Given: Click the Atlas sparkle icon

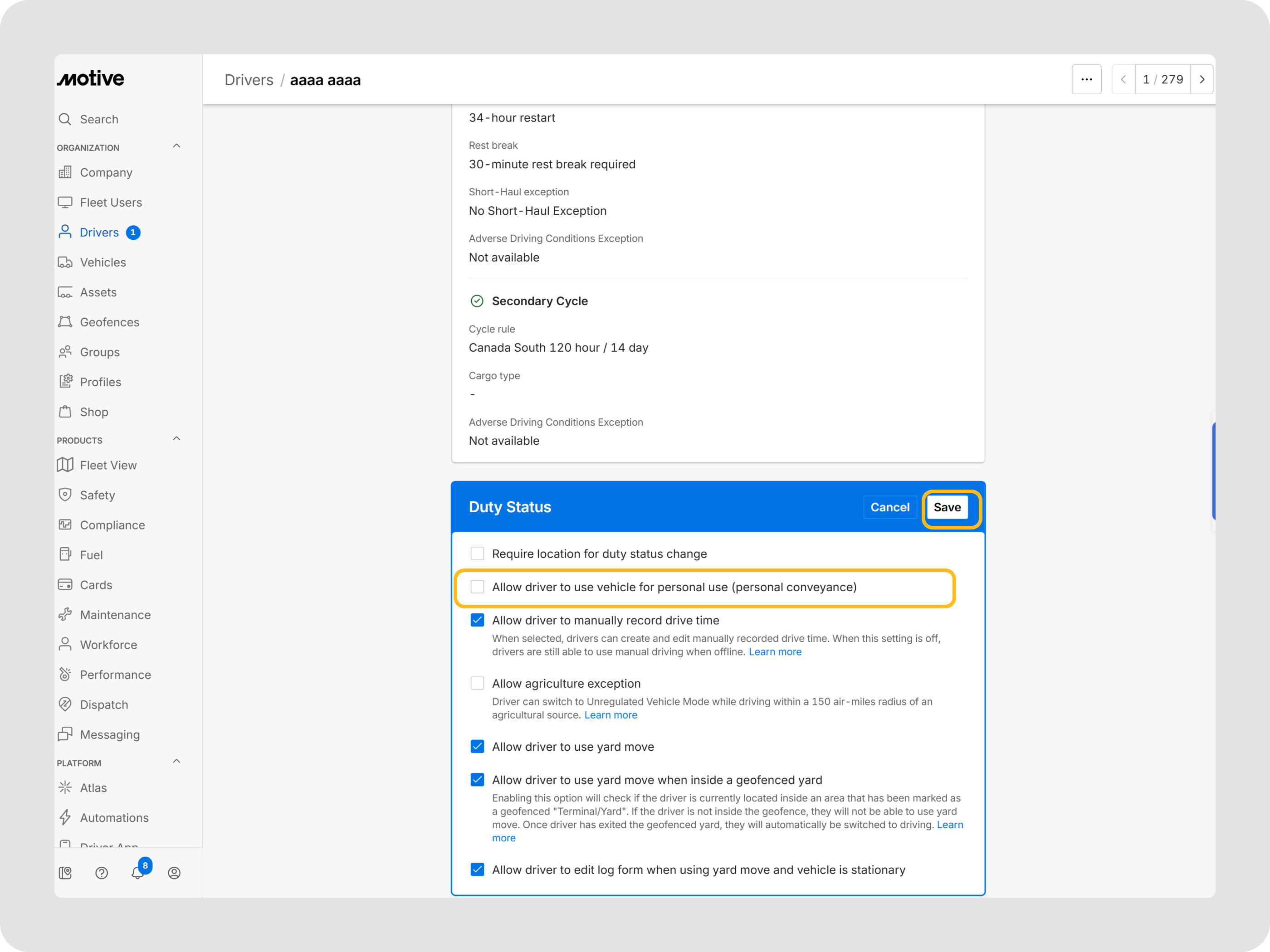Looking at the screenshot, I should click(x=65, y=787).
